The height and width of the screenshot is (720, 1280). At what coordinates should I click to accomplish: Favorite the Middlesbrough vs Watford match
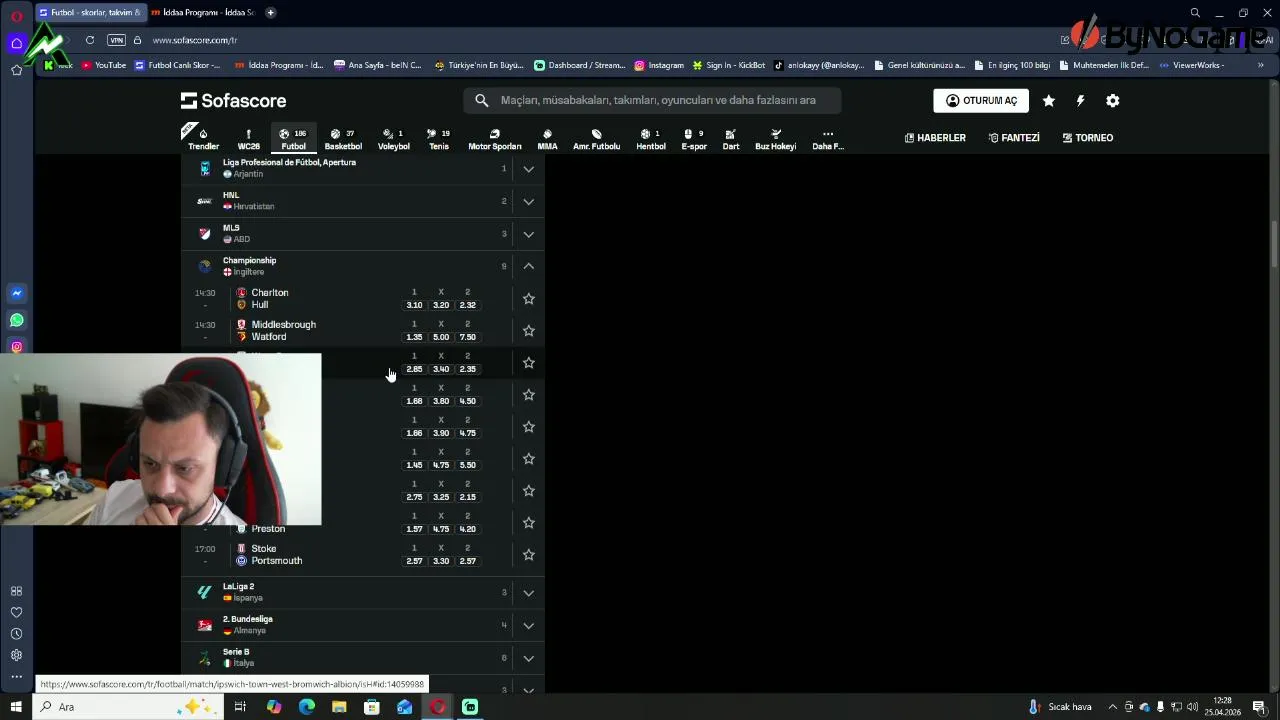coord(529,330)
